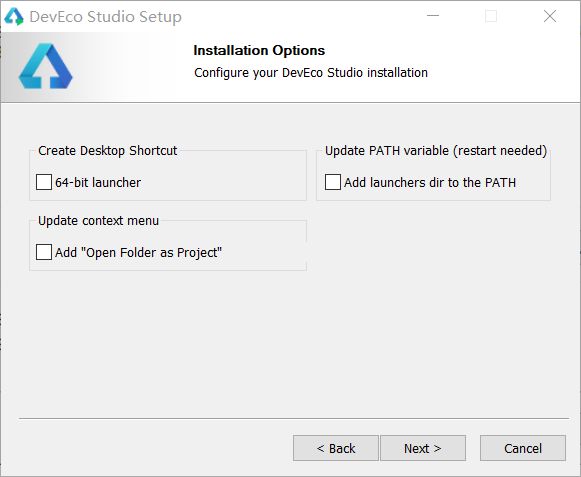Screen dimensions: 581x477
Task: Click the "Configure your DevEco Studio installation" subtitle
Action: (311, 73)
